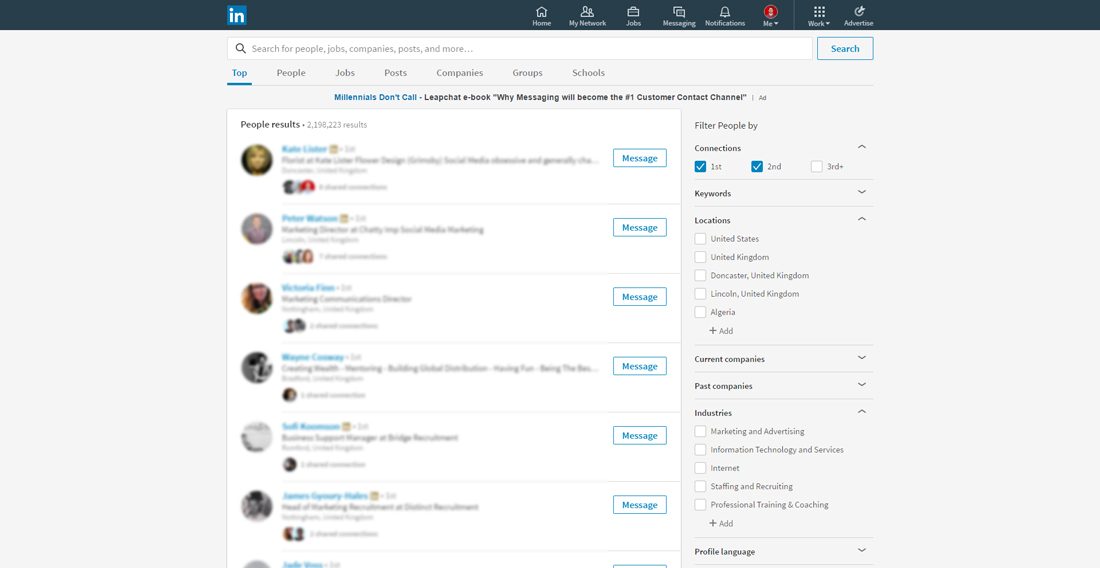The image size is (1100, 568).
Task: Add a location under Locations
Action: point(721,330)
